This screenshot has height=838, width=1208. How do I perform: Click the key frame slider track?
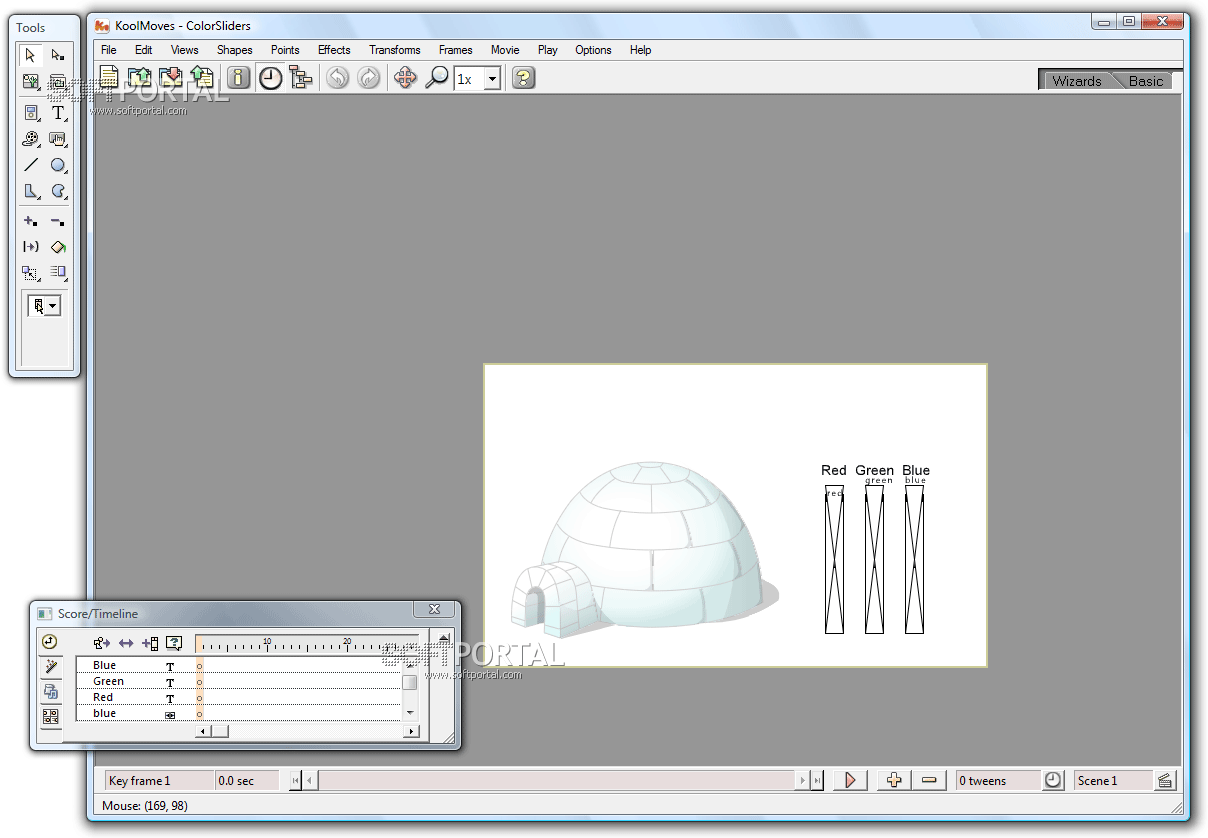click(556, 781)
